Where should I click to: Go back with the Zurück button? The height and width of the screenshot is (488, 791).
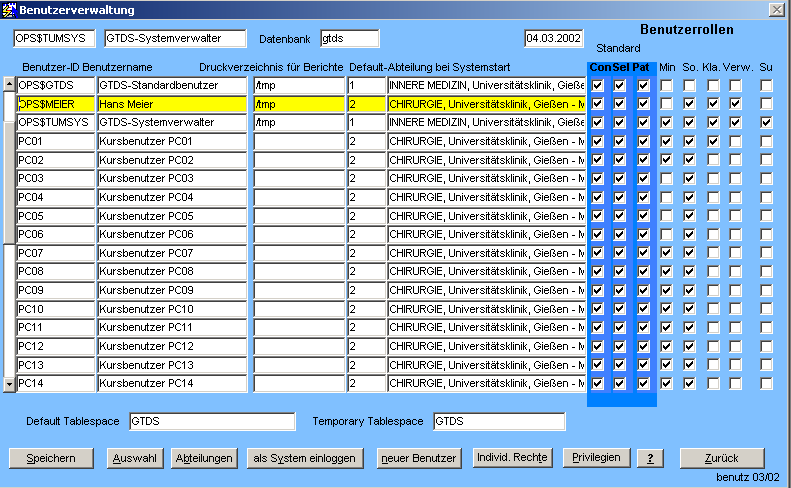[x=721, y=458]
